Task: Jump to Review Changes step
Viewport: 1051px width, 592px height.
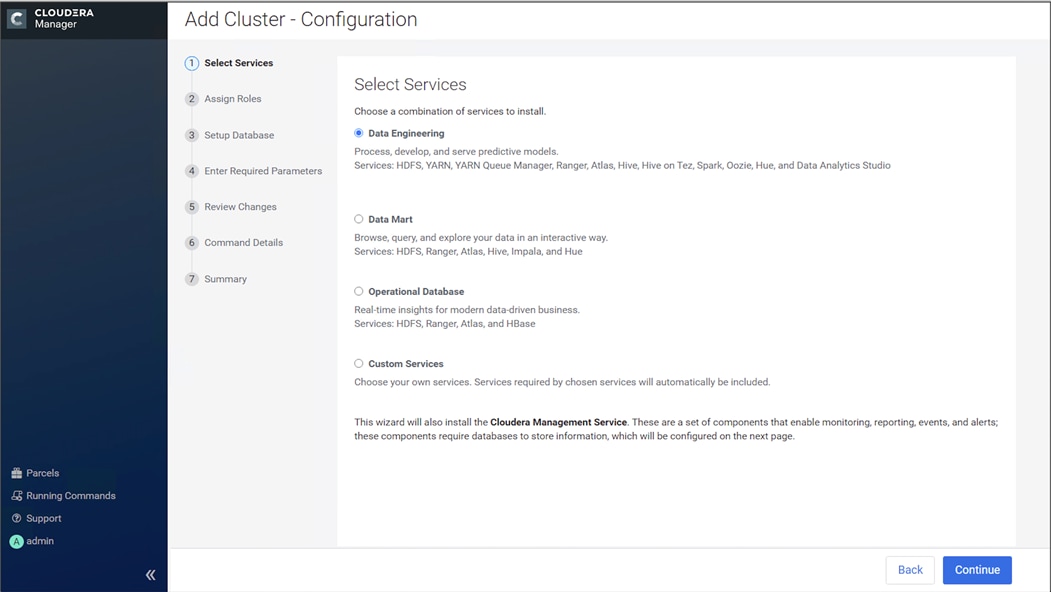Action: (x=240, y=206)
